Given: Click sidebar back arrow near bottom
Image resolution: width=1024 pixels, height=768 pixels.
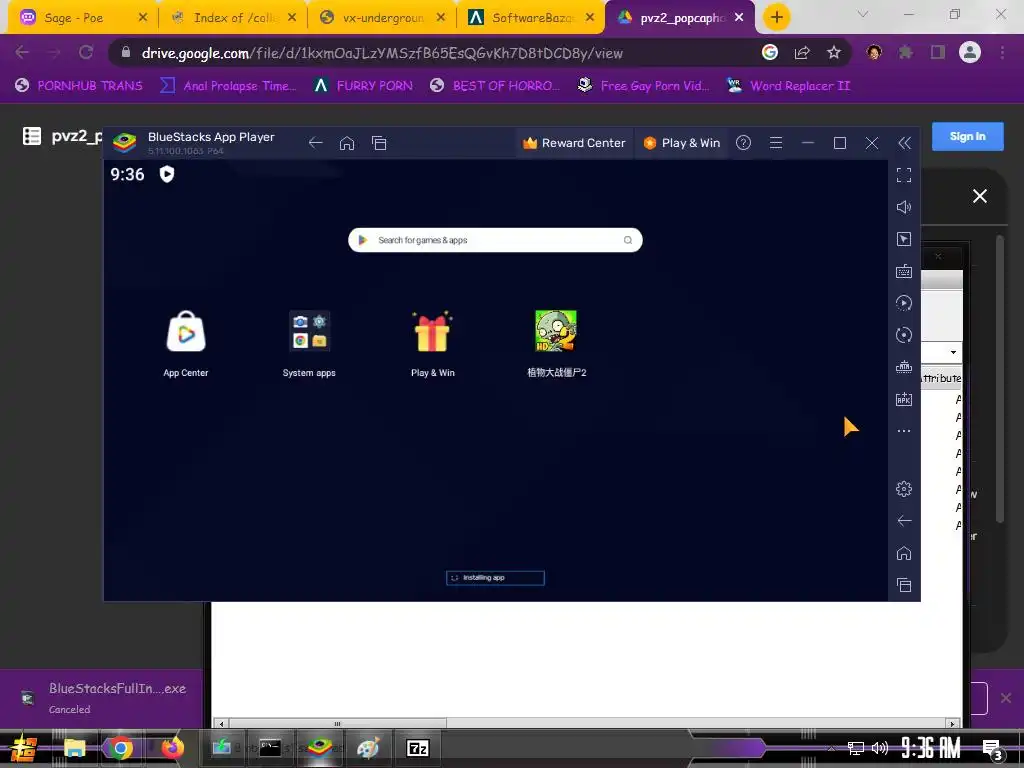Looking at the screenshot, I should 904,520.
